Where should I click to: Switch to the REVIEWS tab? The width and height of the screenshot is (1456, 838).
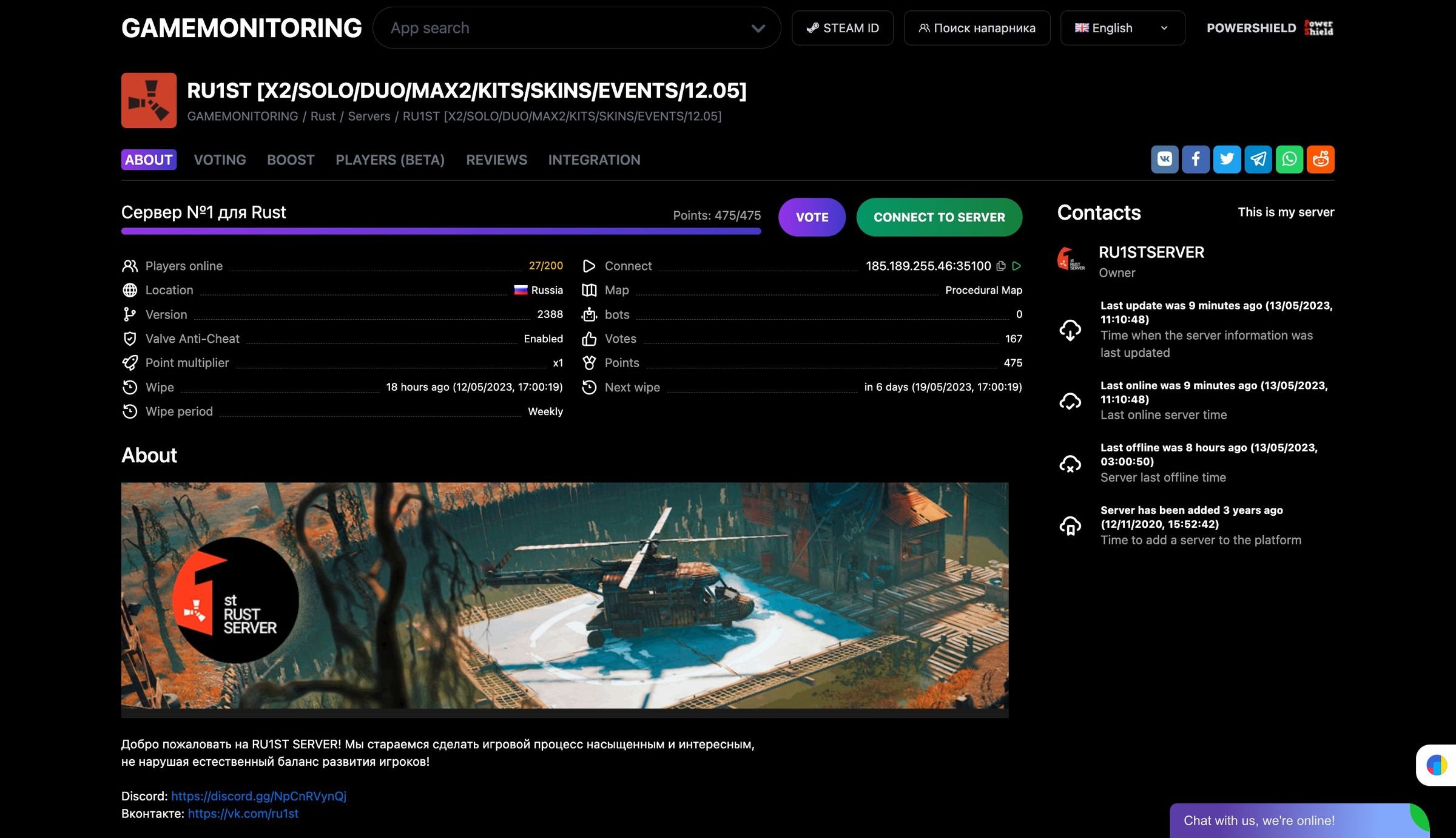pyautogui.click(x=496, y=159)
